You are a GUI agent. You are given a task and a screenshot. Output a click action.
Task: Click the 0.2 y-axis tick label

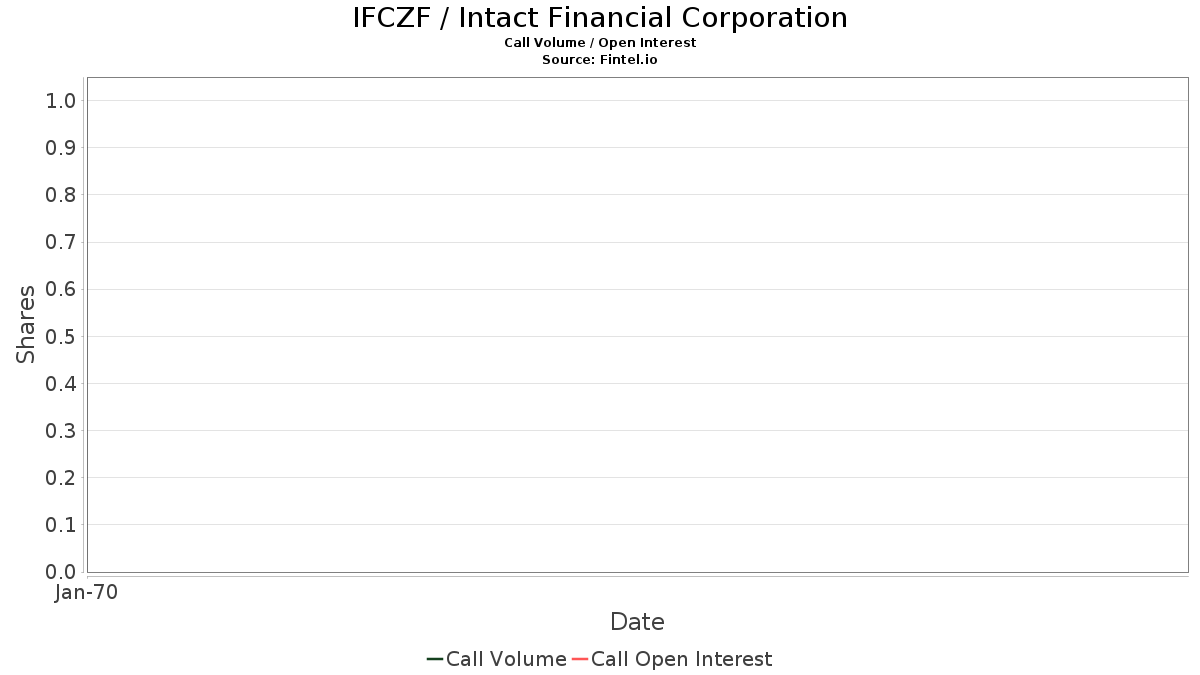point(61,478)
